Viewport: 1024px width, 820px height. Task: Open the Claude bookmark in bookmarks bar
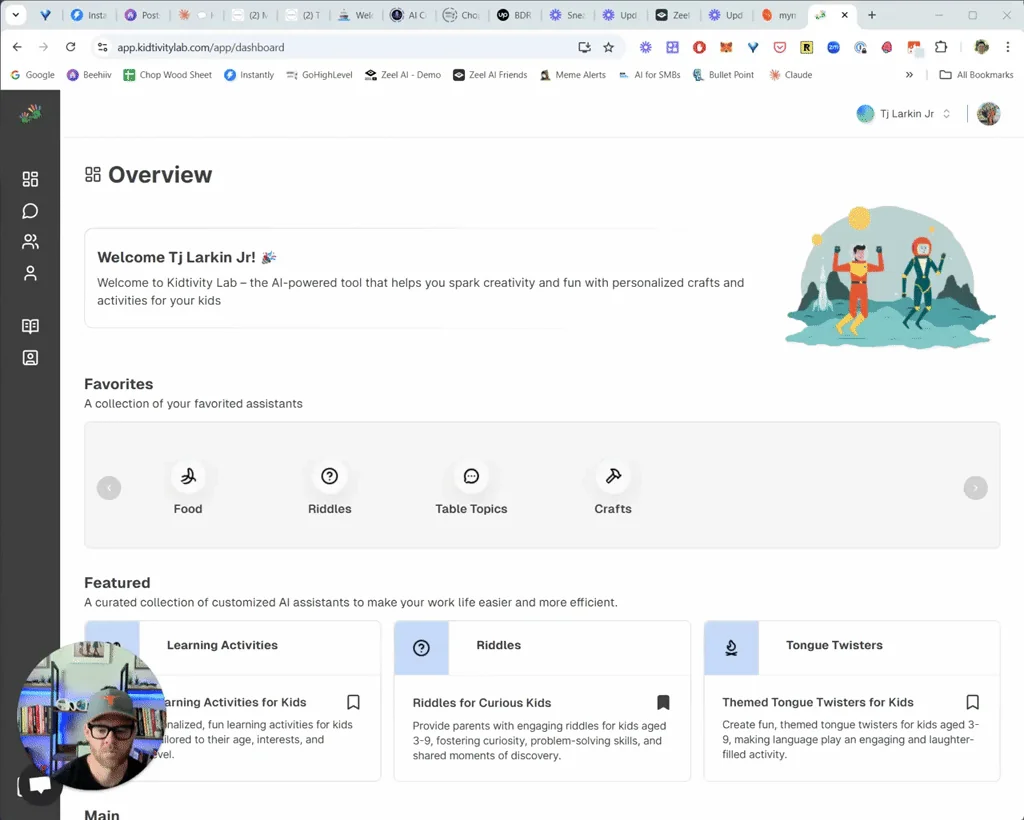790,75
